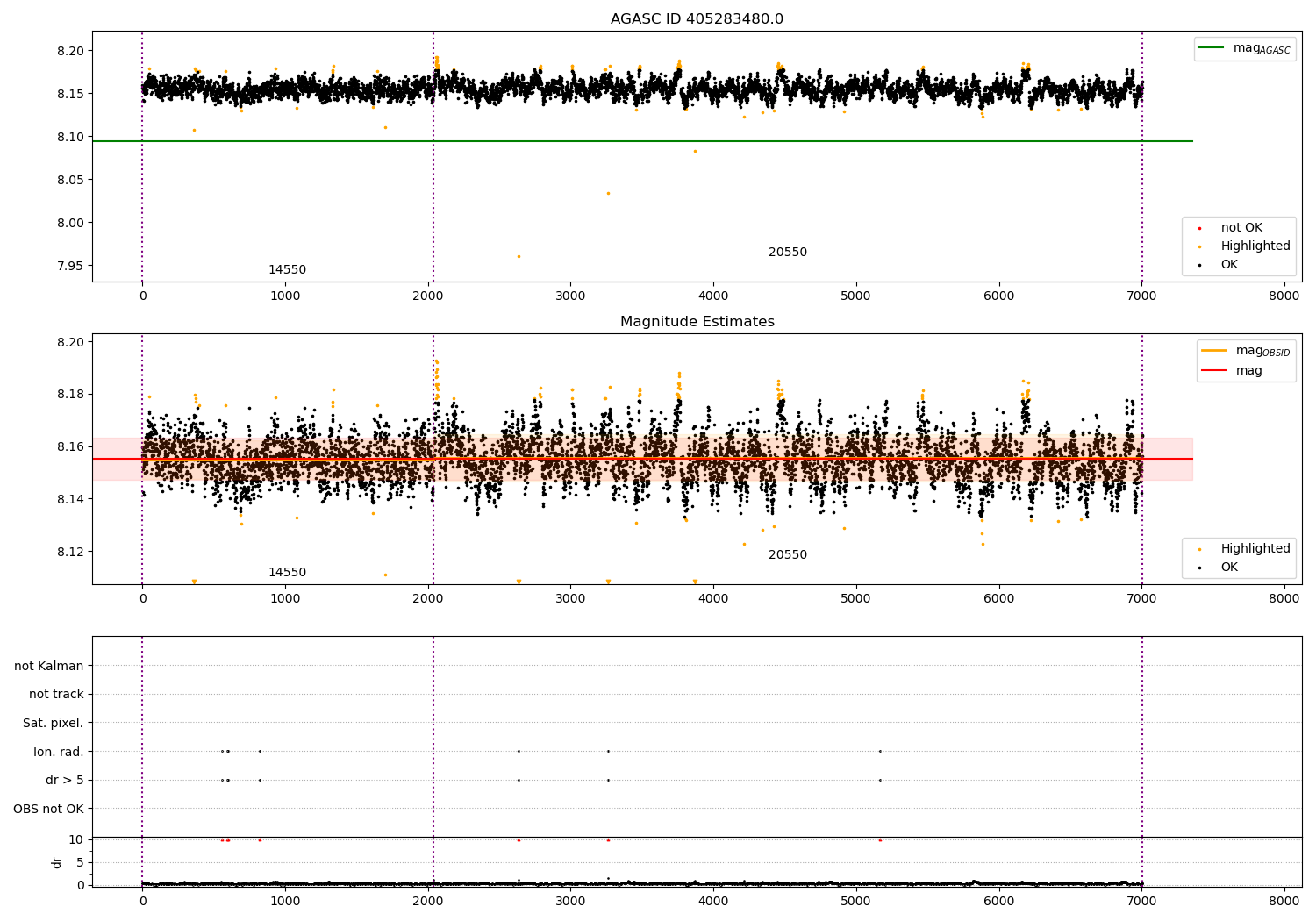Screen dimensions: 1316x921
Task: Select the mag OBSID legend label
Action: click(x=1263, y=352)
